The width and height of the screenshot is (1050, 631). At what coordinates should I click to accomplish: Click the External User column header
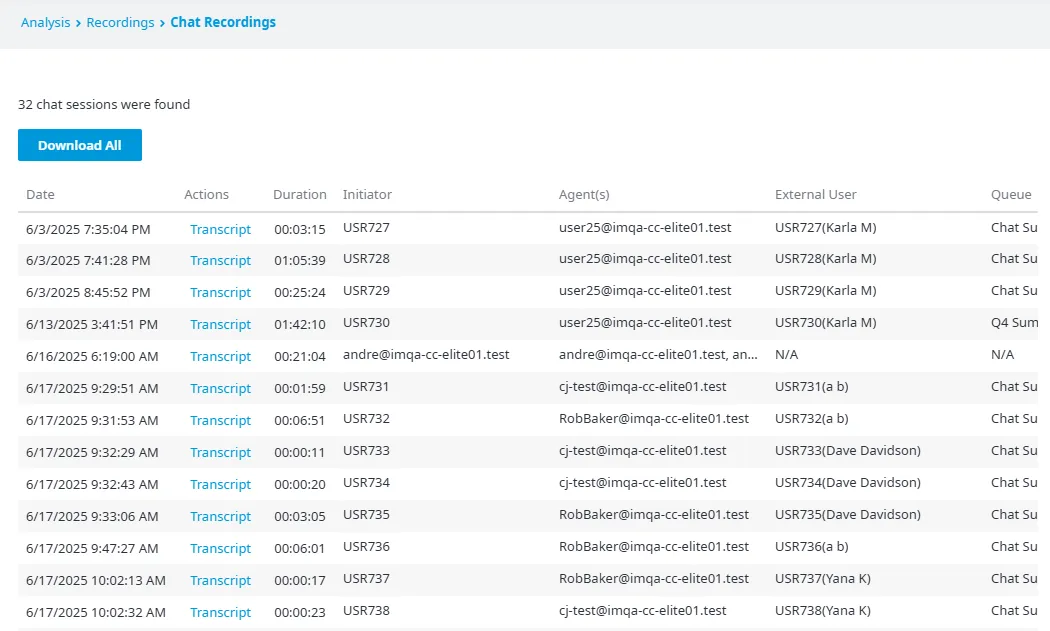point(816,194)
